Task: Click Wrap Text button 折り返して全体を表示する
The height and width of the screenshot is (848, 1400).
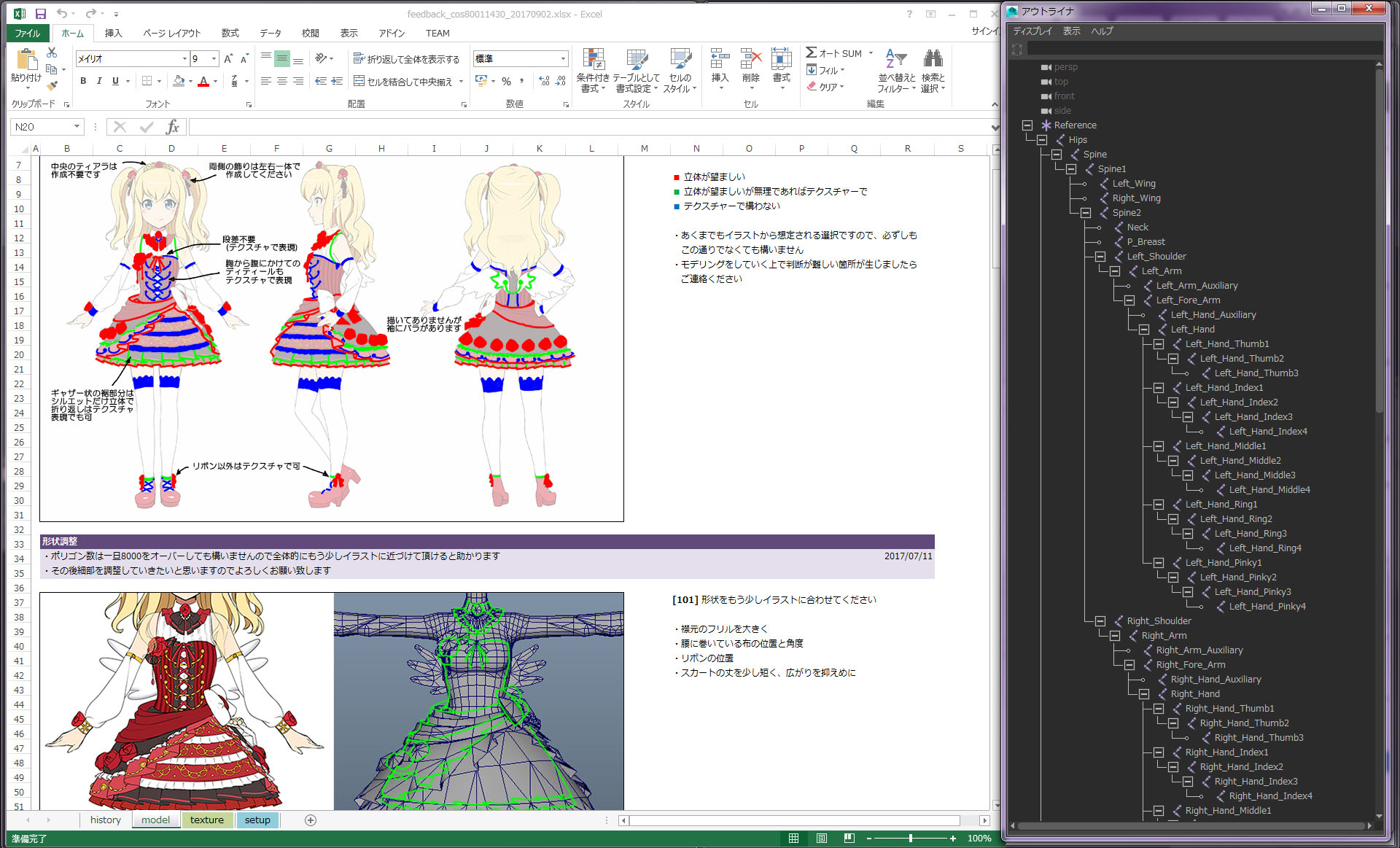Action: point(407,59)
